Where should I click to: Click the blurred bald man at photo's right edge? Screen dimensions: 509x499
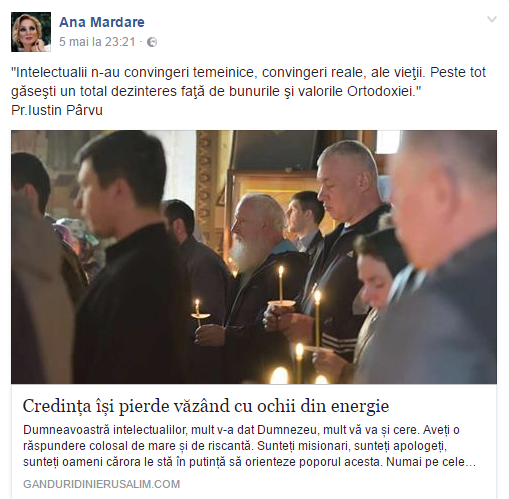coord(443,260)
